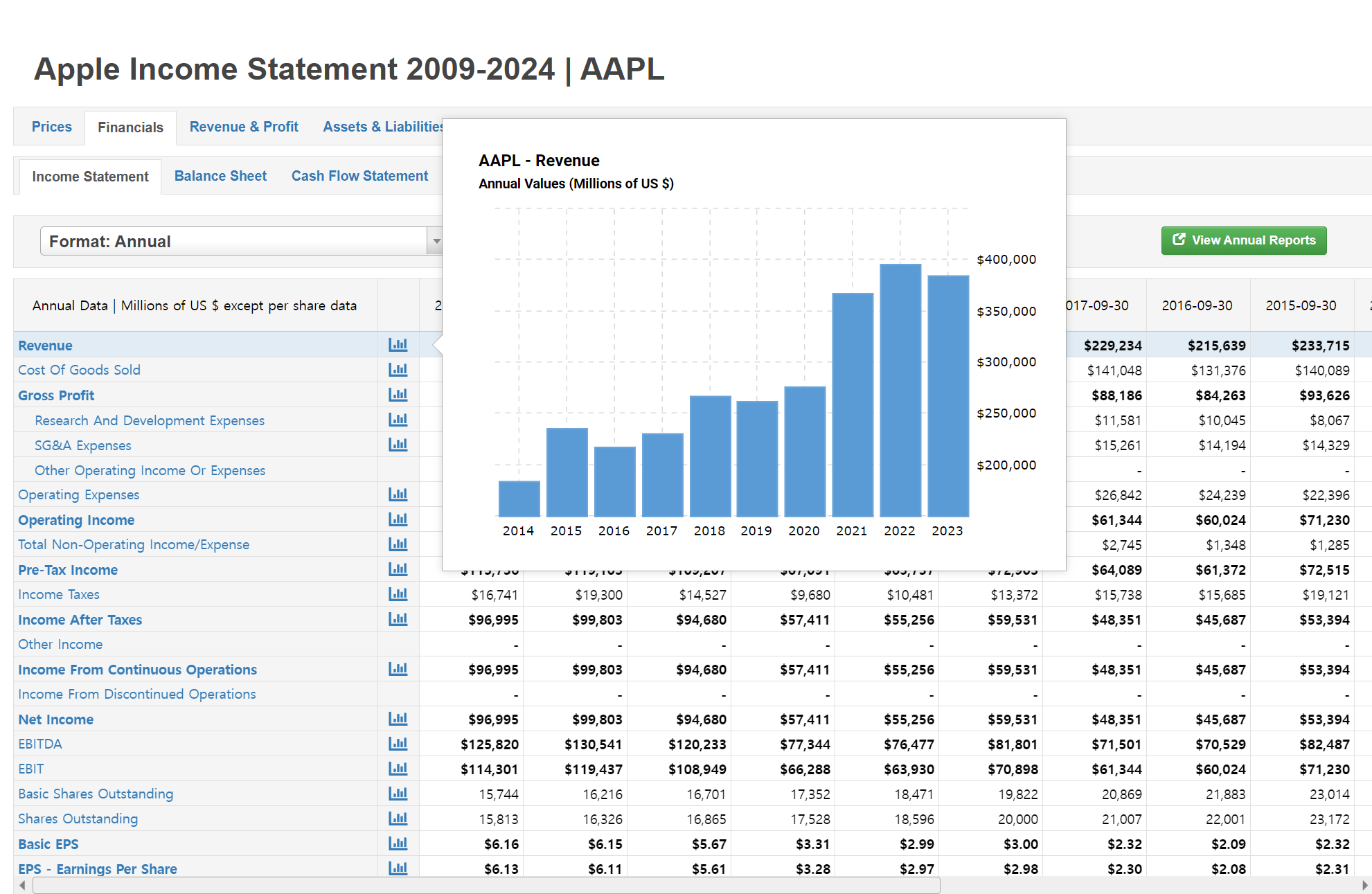Image resolution: width=1372 pixels, height=894 pixels.
Task: Click the Format dropdown arrow
Action: click(x=436, y=242)
